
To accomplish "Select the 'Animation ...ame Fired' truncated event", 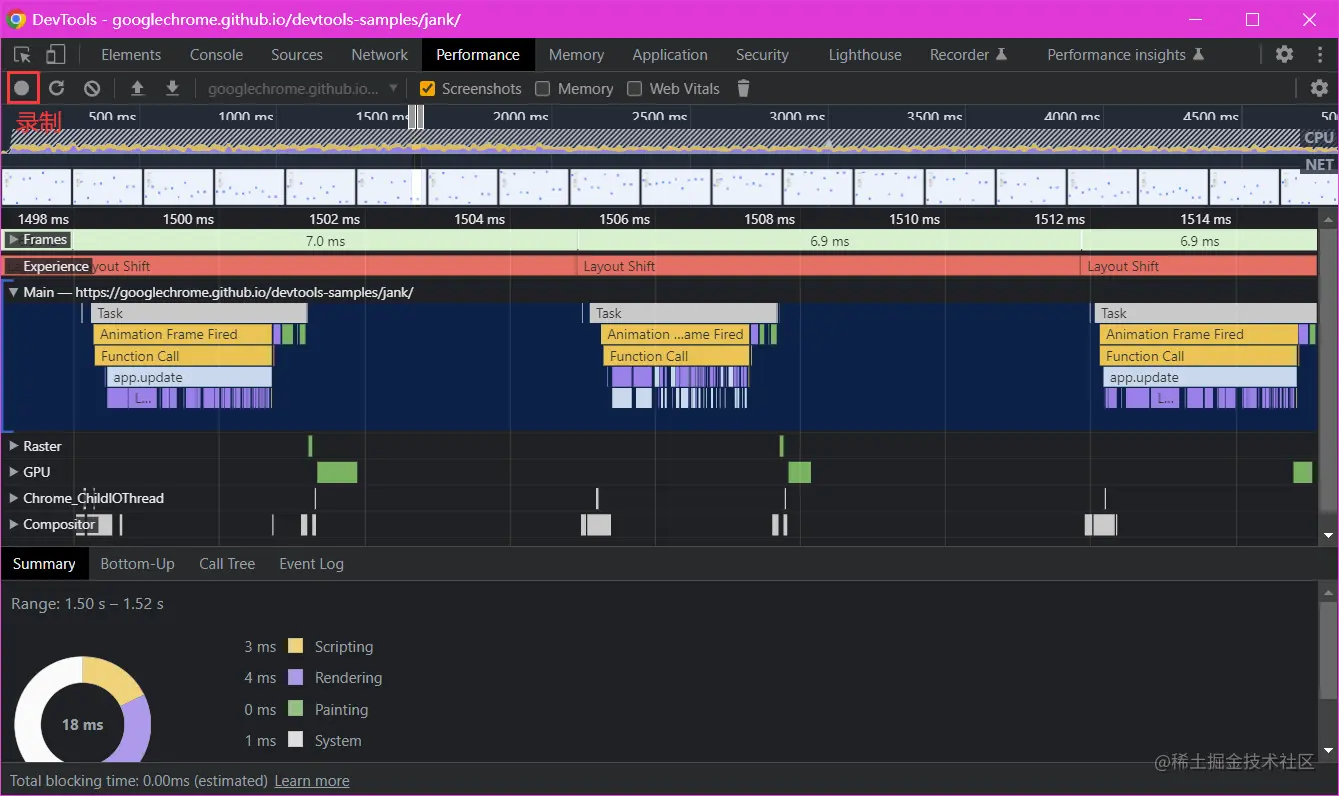I will (x=675, y=334).
